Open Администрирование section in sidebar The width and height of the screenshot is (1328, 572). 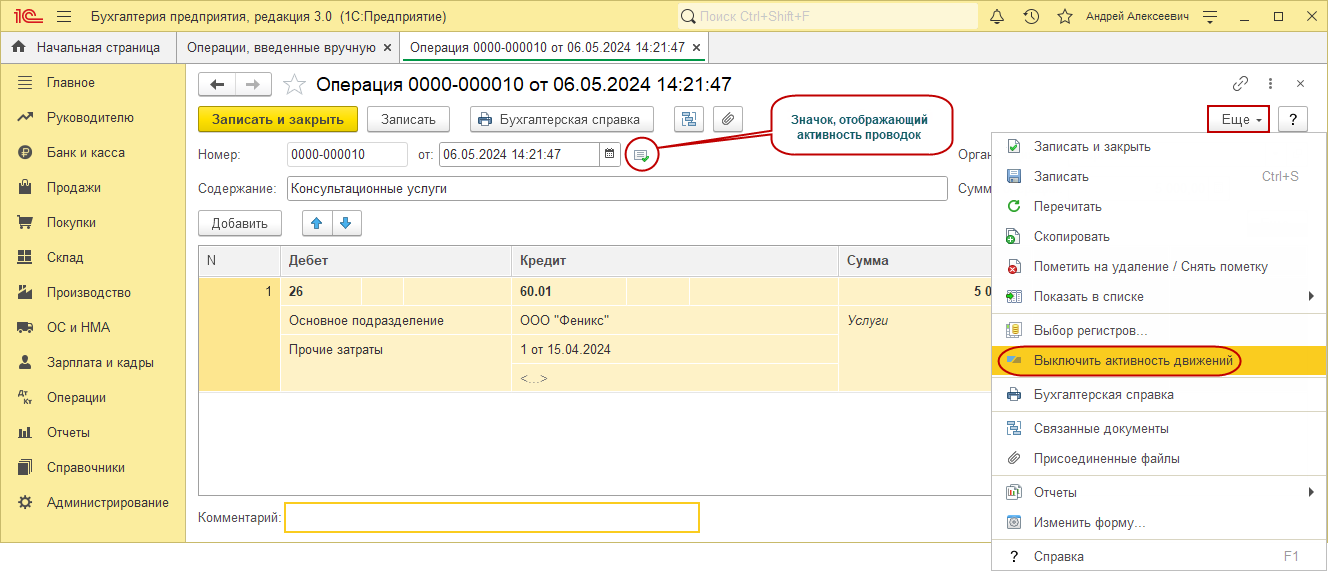(93, 502)
